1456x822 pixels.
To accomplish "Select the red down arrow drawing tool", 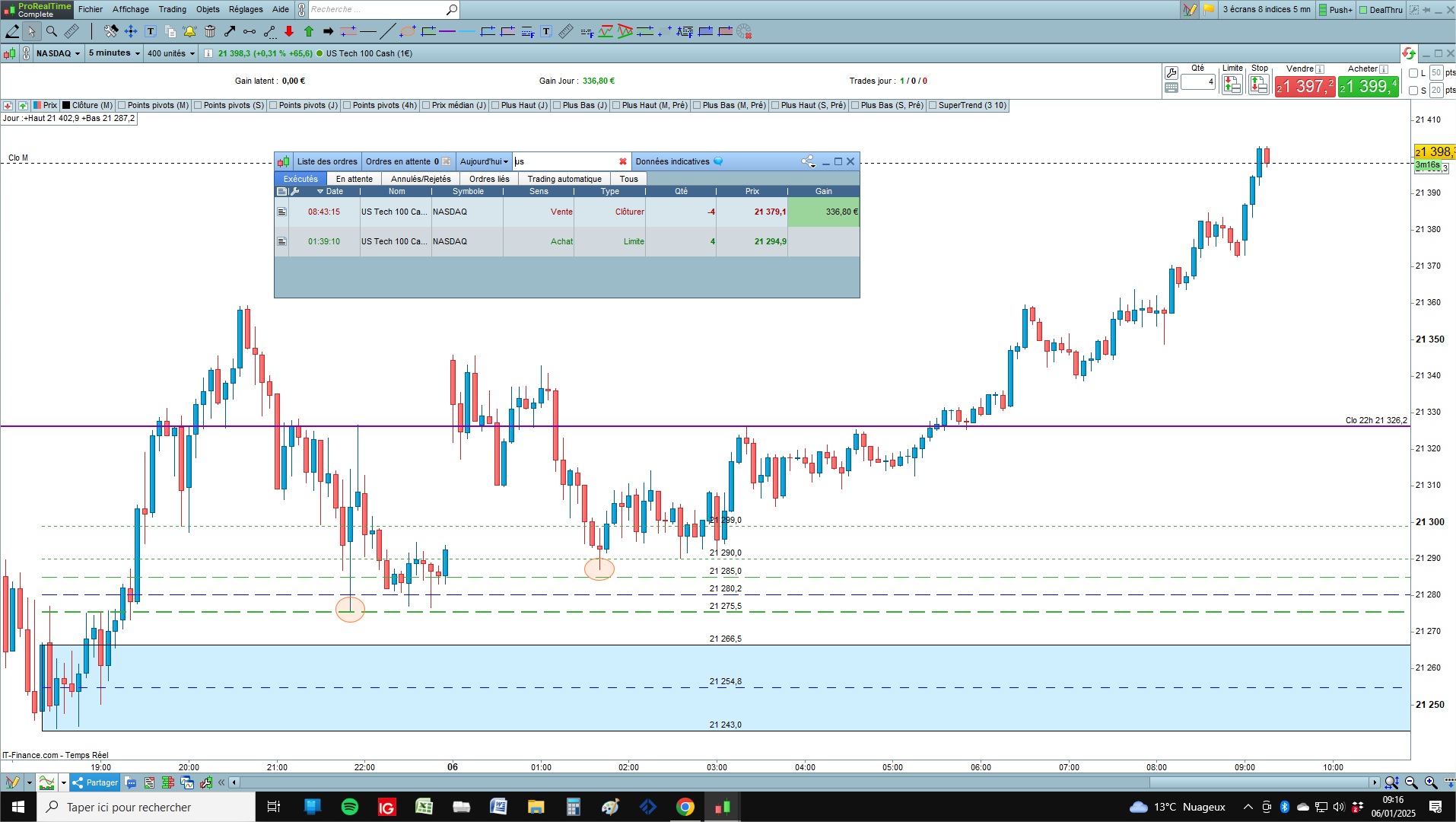I will pyautogui.click(x=289, y=31).
